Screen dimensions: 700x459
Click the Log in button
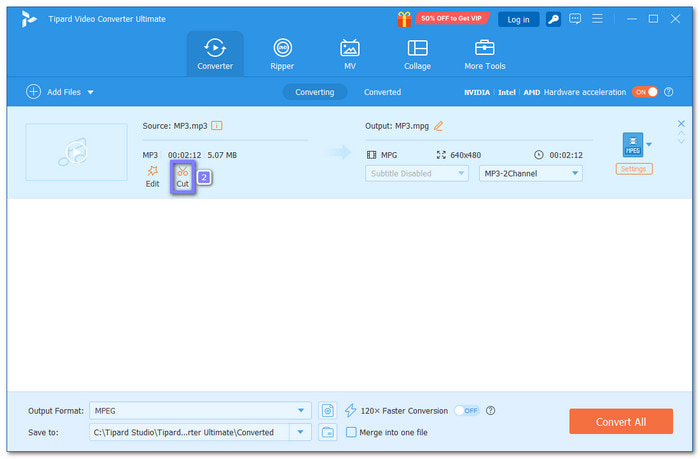tap(518, 19)
